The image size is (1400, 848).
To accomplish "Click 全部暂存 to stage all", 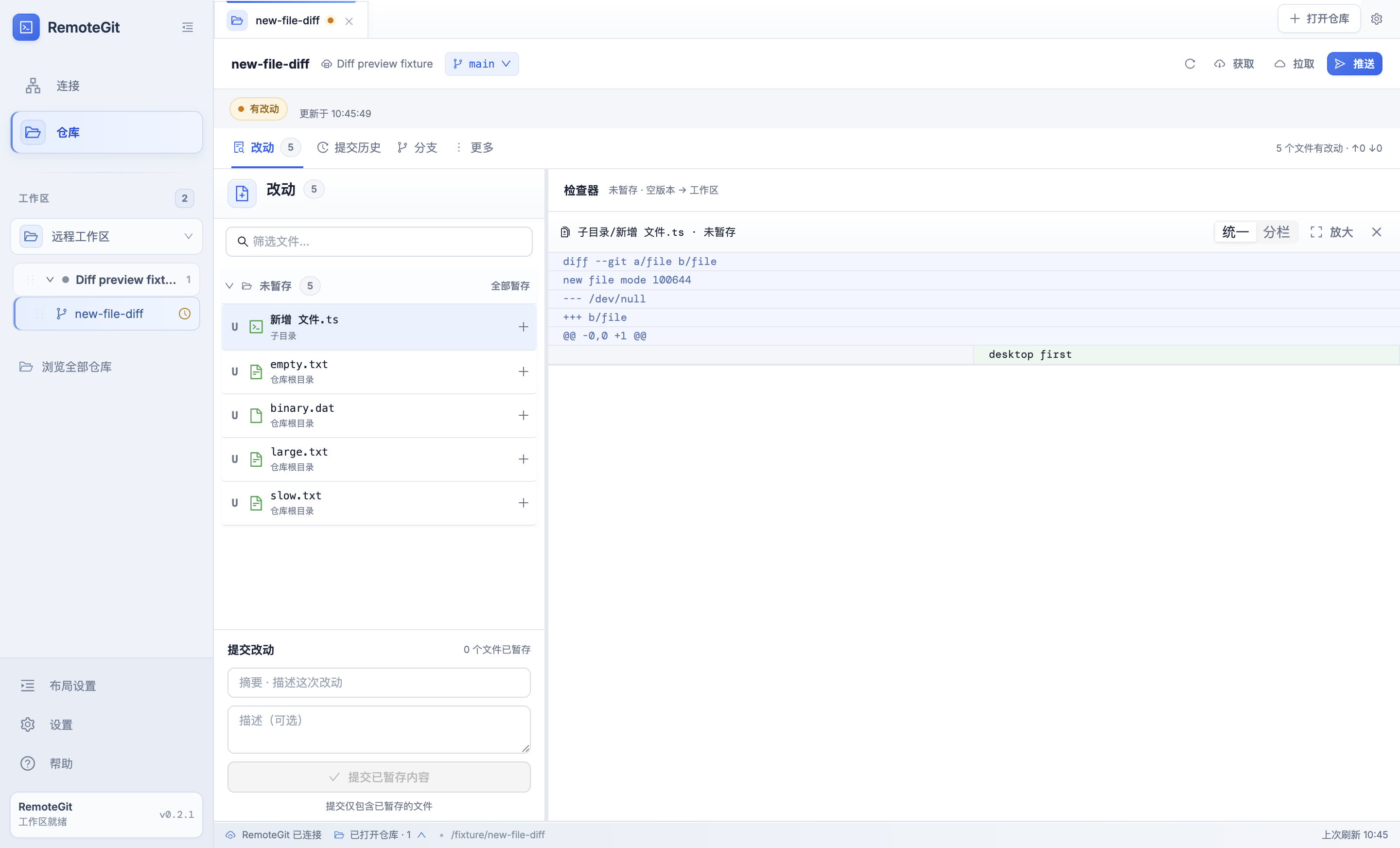I will 510,286.
